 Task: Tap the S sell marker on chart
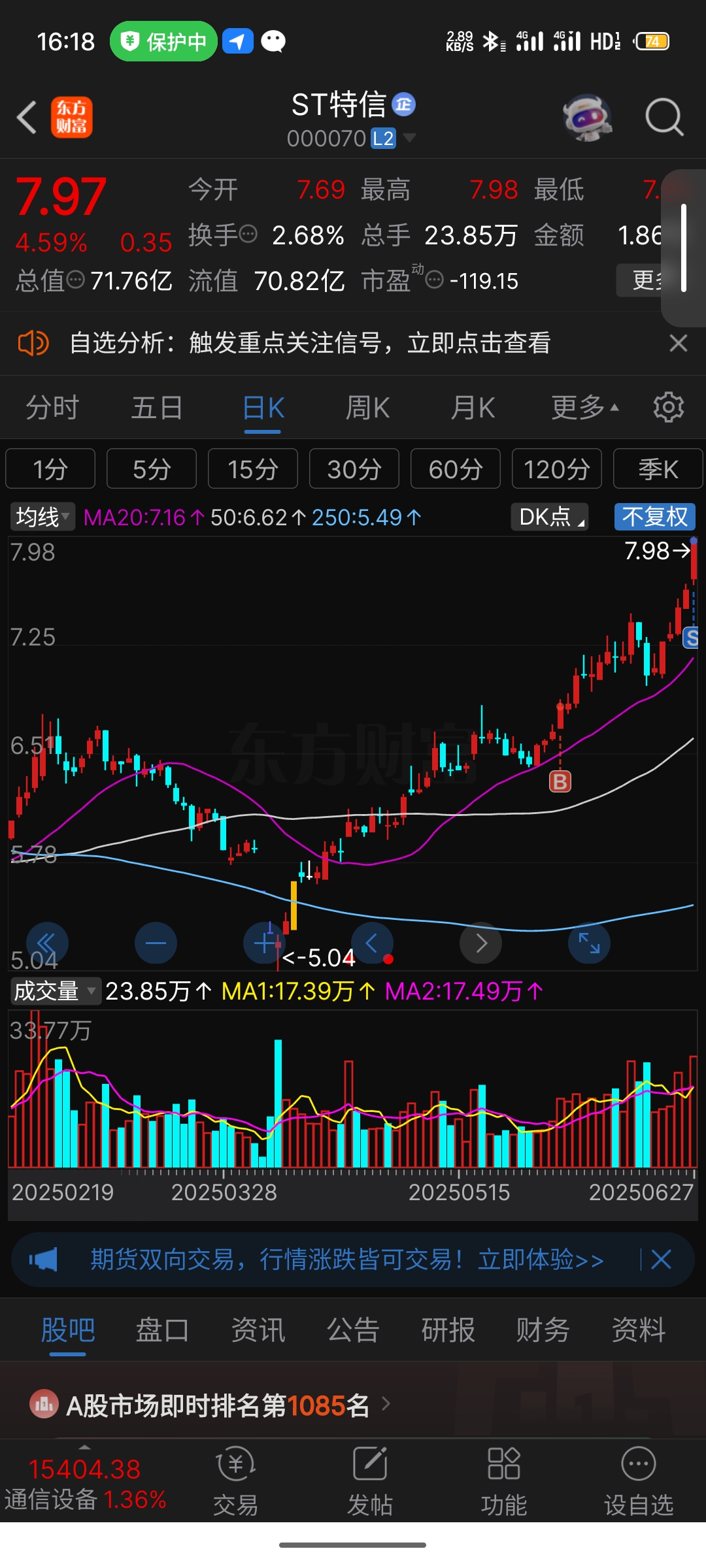pyautogui.click(x=692, y=638)
